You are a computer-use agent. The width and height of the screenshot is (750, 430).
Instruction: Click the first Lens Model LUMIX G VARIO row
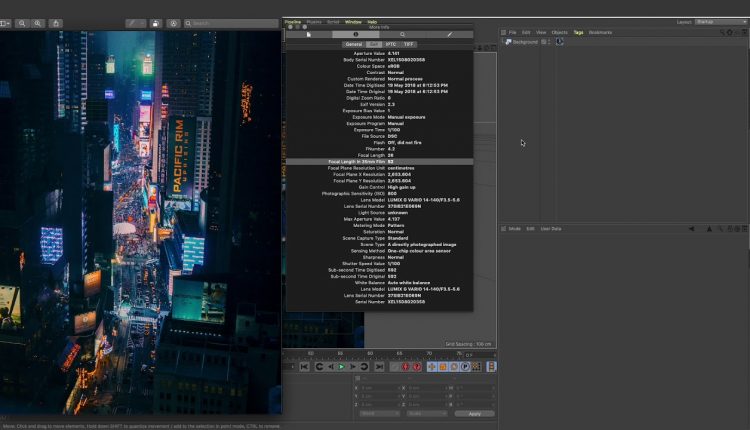380,200
